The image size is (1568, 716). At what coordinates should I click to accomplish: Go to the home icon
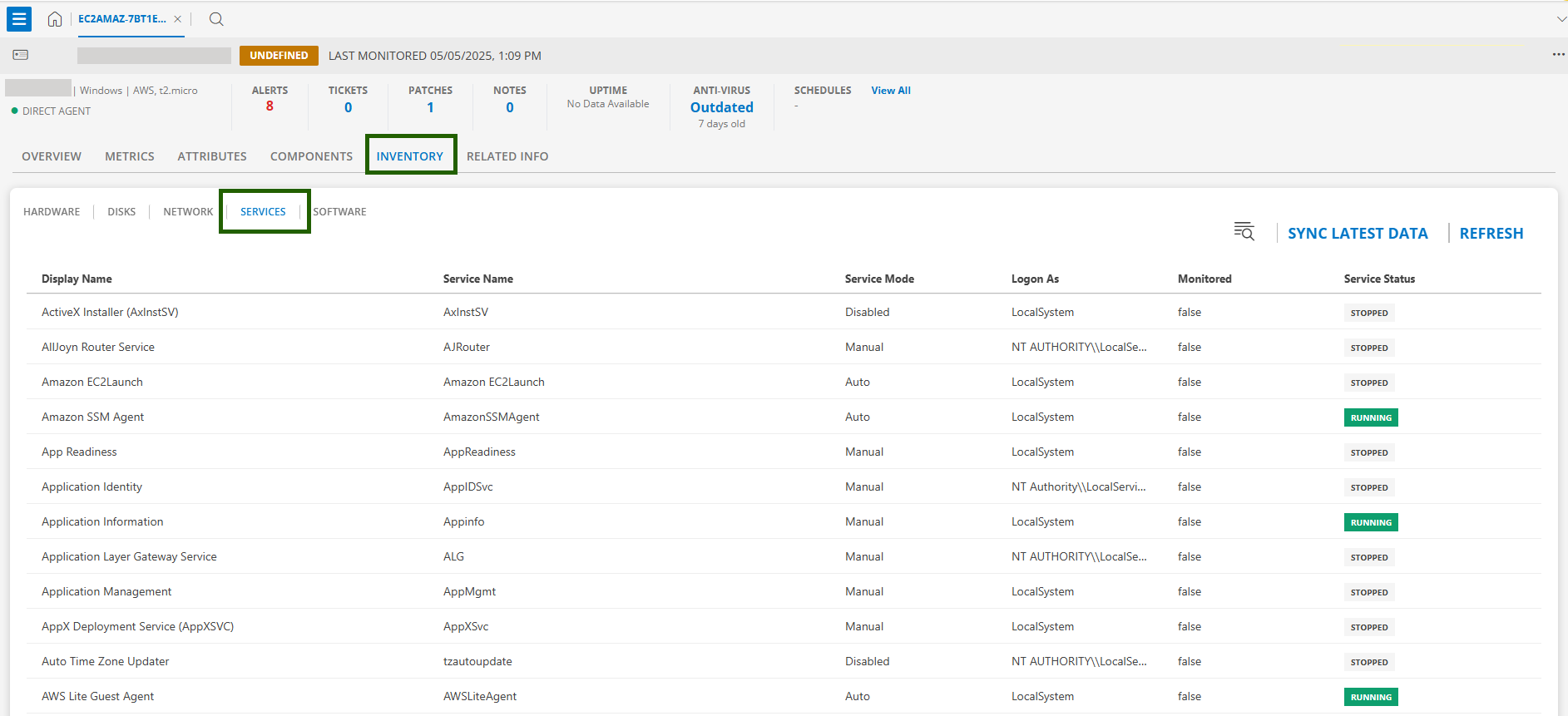(x=55, y=19)
